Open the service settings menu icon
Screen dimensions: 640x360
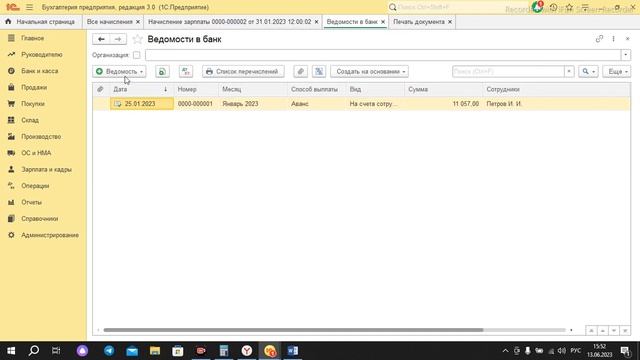point(585,7)
